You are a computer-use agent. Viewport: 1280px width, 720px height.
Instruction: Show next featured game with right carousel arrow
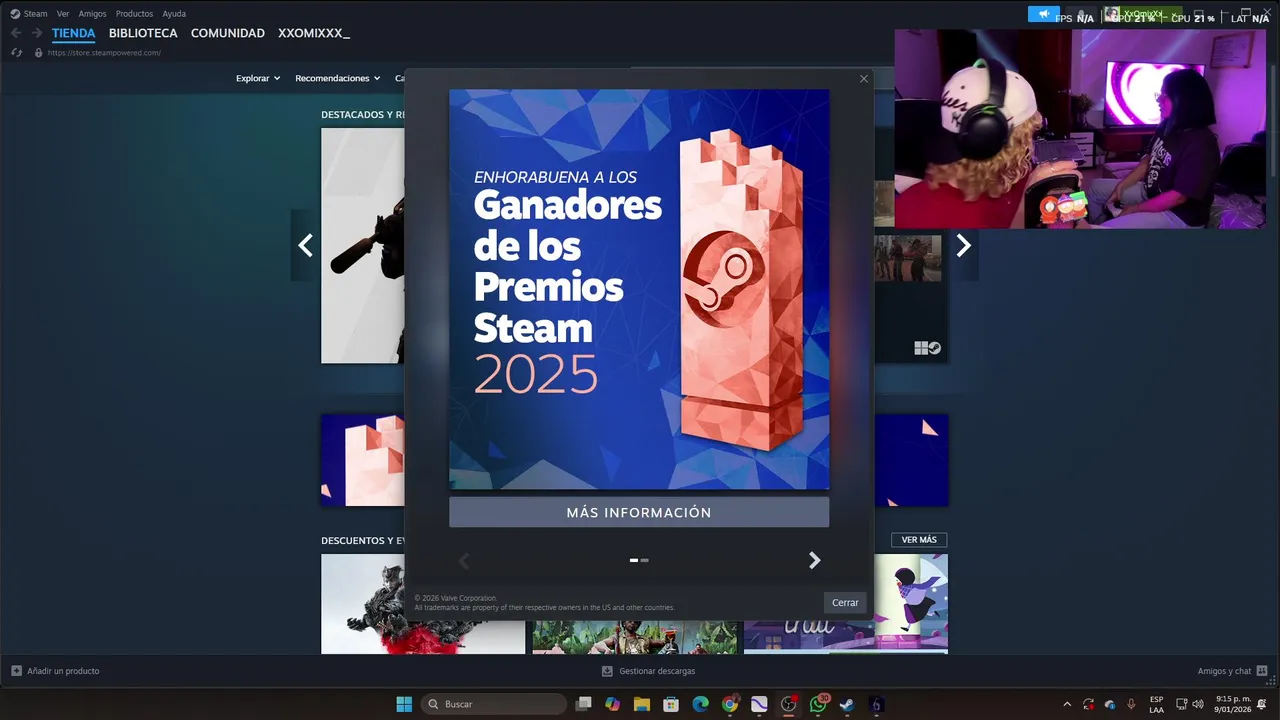[963, 245]
